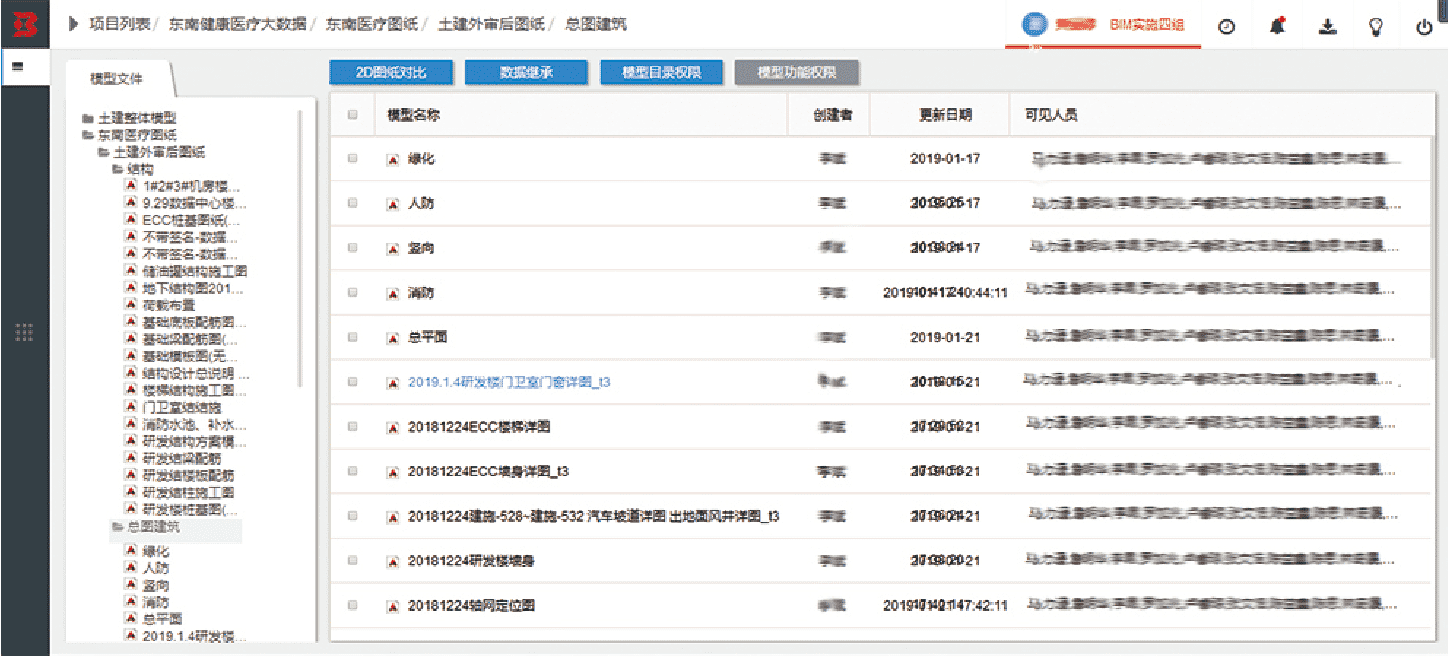The image size is (1448, 657).
Task: Expand the 土建整体模型 folder in tree
Action: click(x=88, y=118)
